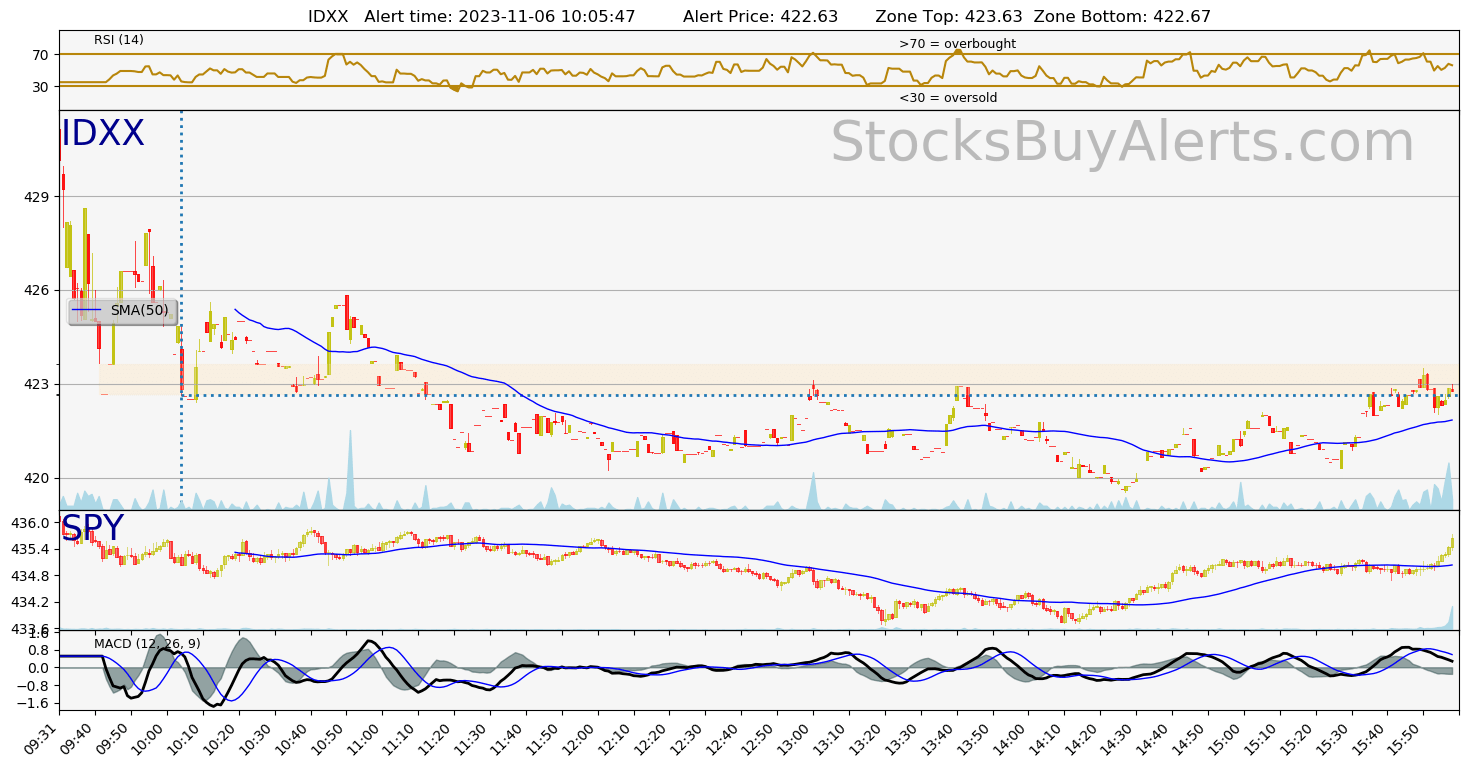Click the 434.8 SPY axis label
Screen dimensions: 1474x768
tap(32, 576)
